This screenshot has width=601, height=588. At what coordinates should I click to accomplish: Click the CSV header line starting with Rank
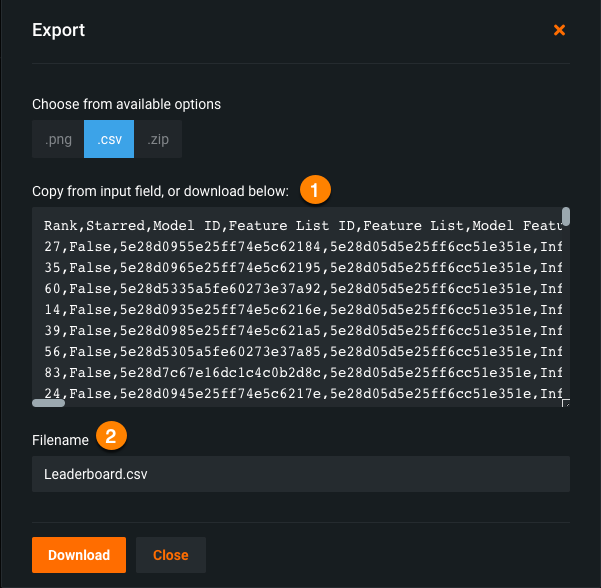(x=300, y=226)
